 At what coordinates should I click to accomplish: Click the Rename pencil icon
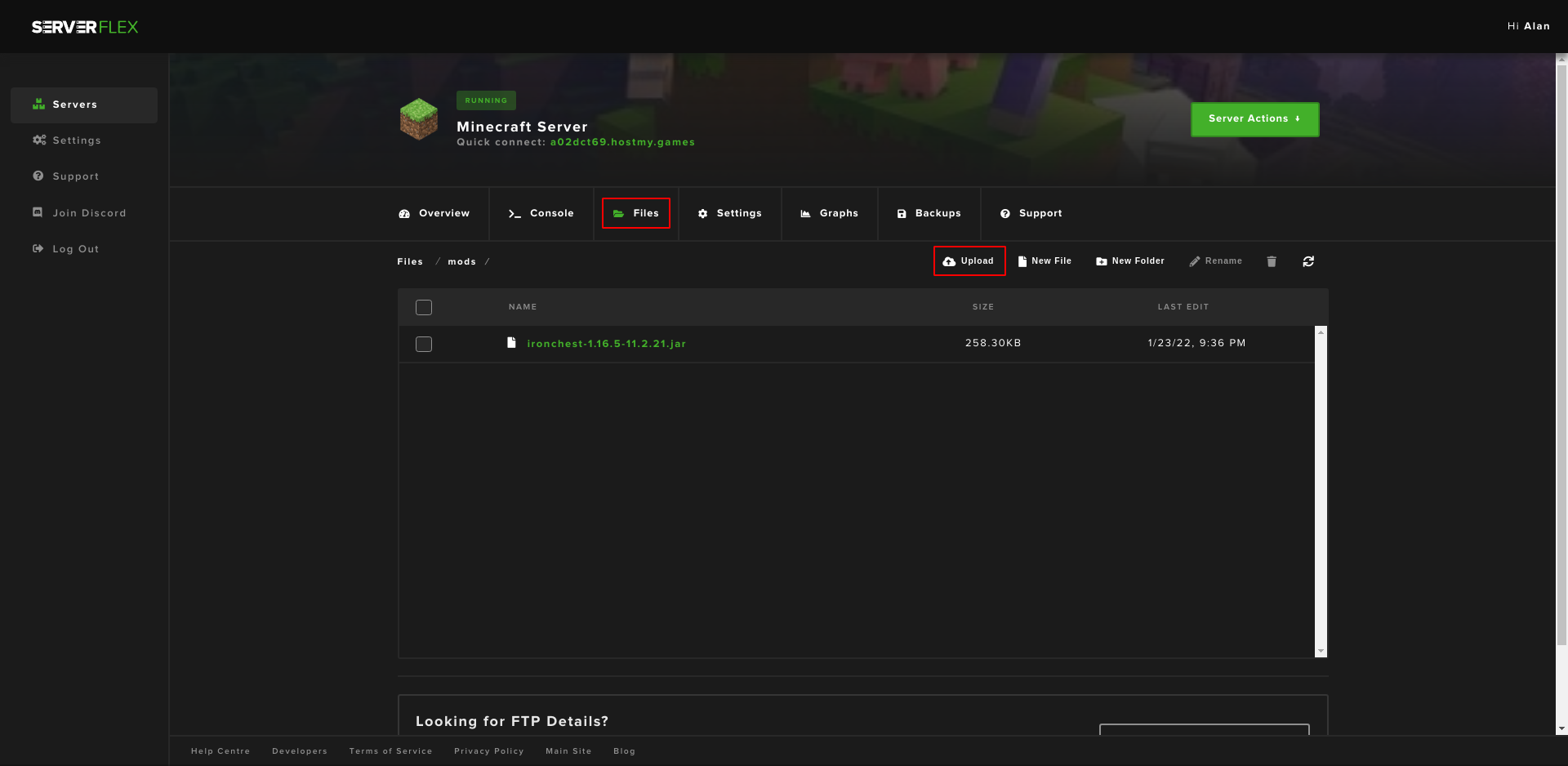click(1195, 261)
